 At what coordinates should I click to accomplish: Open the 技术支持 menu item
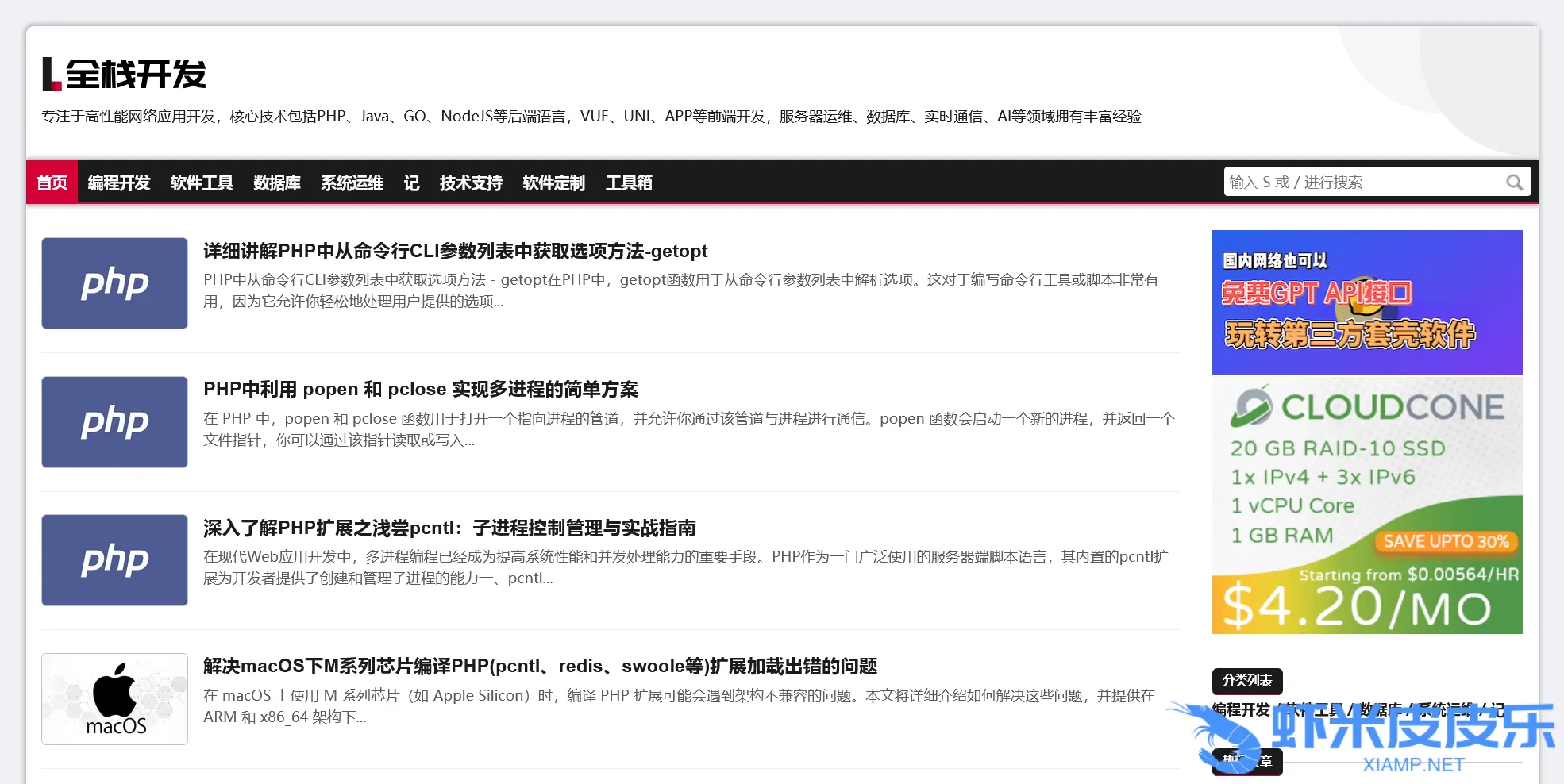(471, 183)
